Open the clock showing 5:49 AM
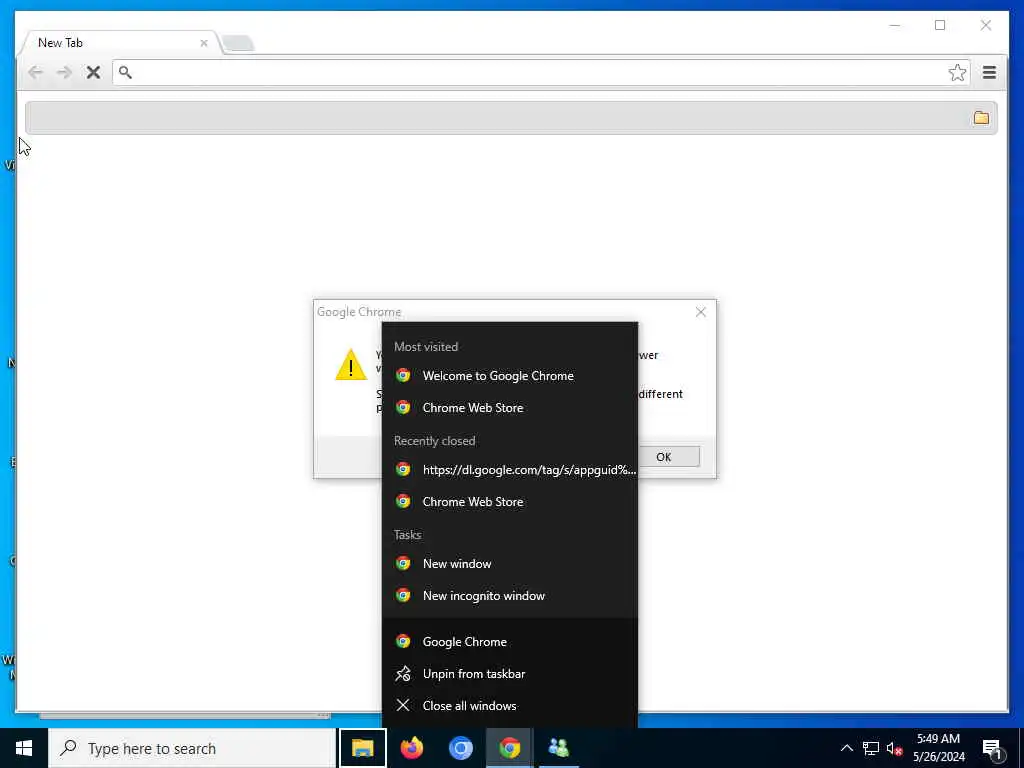 pos(938,748)
